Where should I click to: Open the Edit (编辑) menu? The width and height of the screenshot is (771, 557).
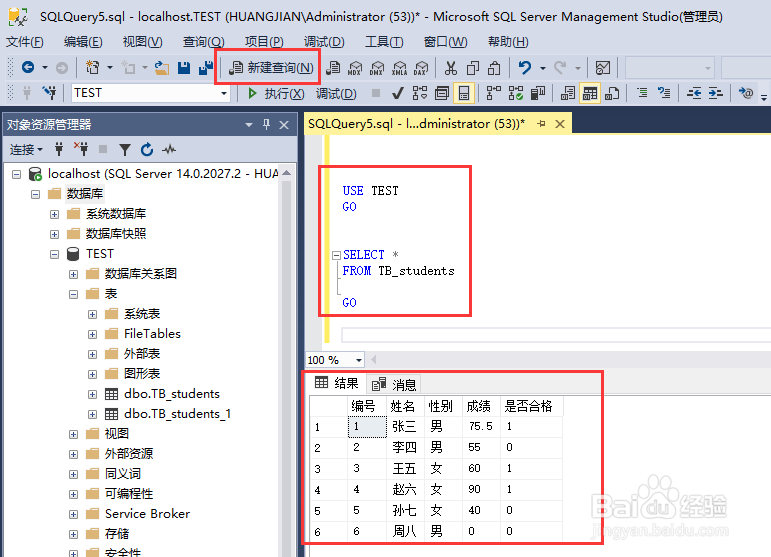[83, 42]
